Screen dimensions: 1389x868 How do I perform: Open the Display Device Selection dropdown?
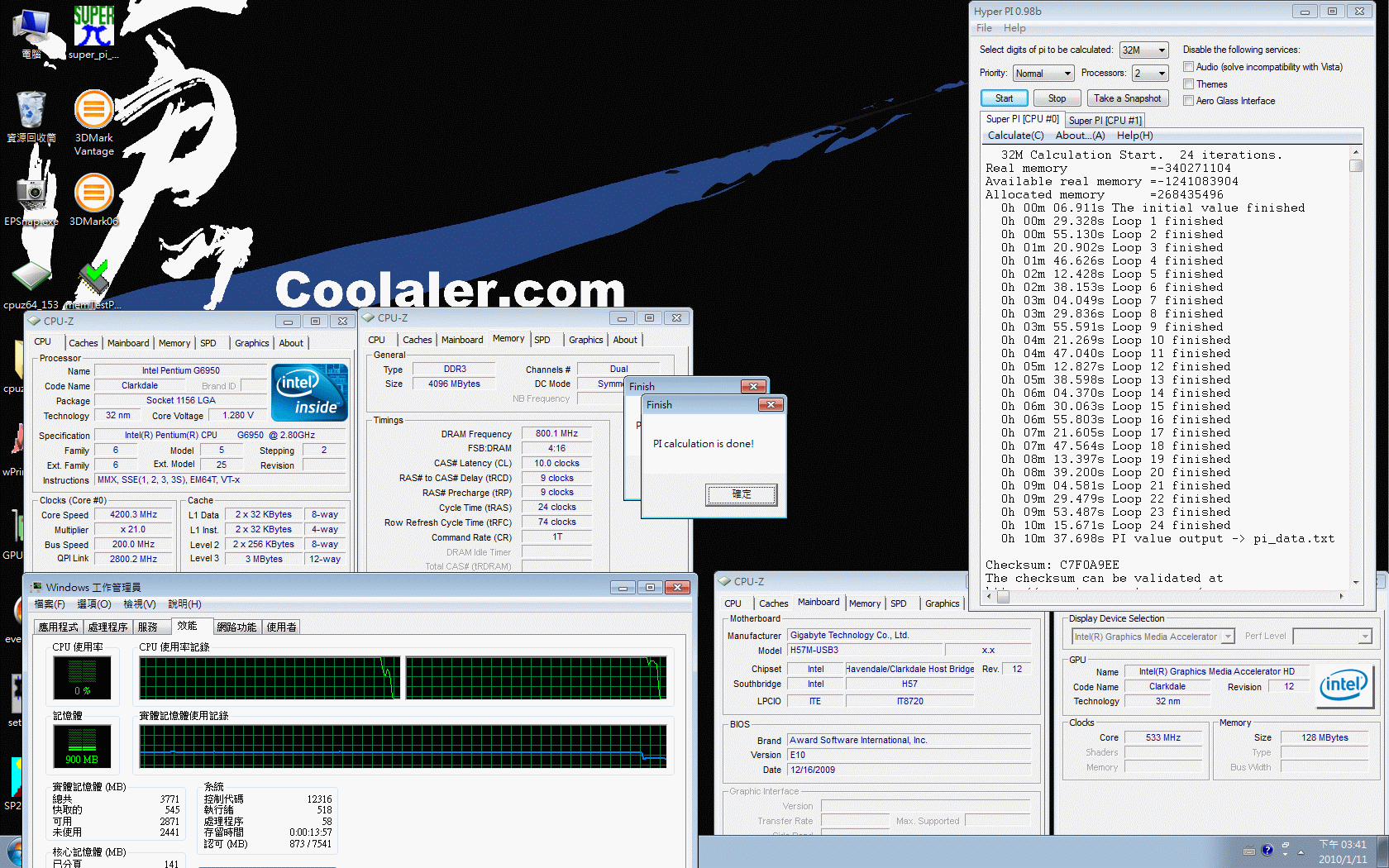click(x=1153, y=637)
